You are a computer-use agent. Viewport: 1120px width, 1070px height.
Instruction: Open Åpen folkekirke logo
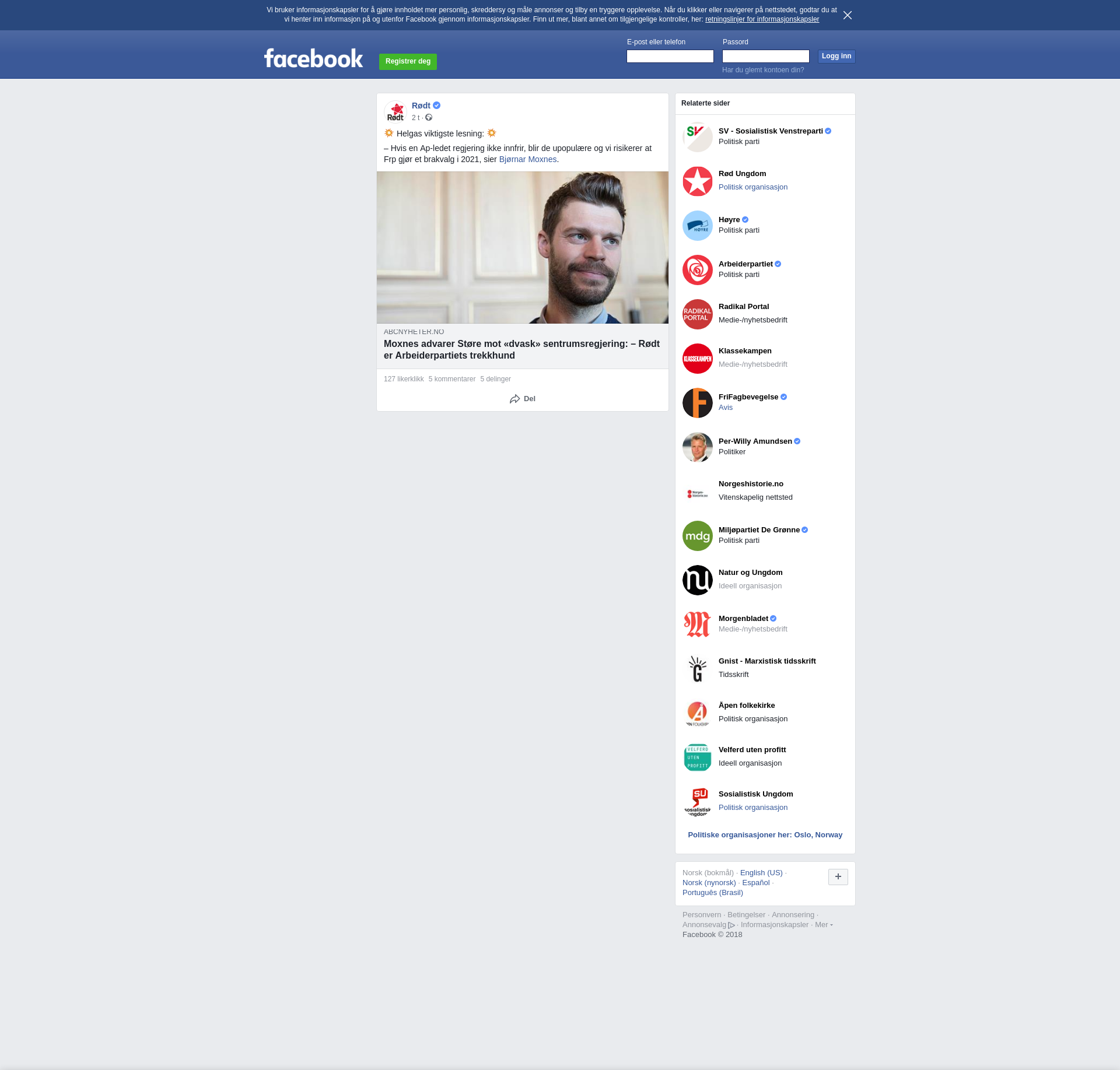(698, 713)
